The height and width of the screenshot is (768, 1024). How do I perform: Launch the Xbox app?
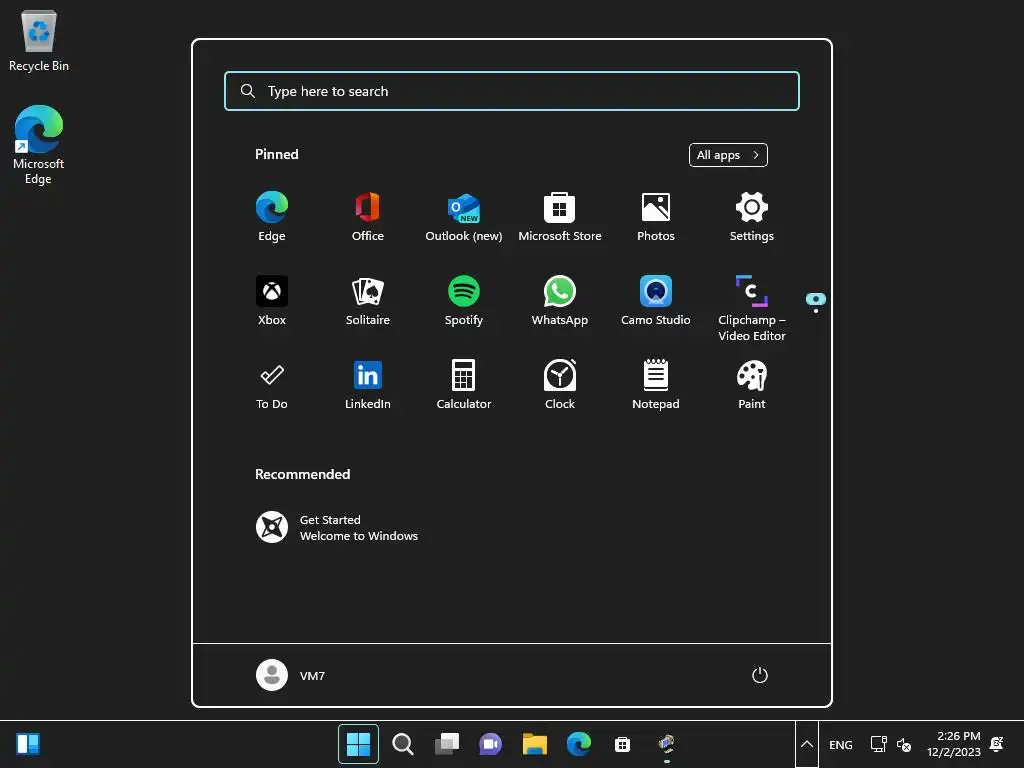(x=272, y=300)
